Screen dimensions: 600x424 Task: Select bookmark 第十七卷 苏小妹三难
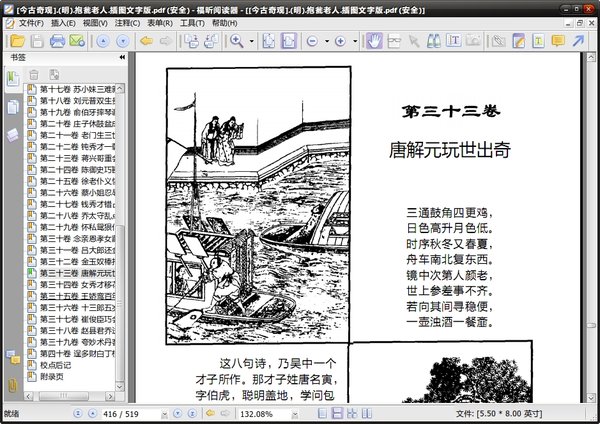77,89
